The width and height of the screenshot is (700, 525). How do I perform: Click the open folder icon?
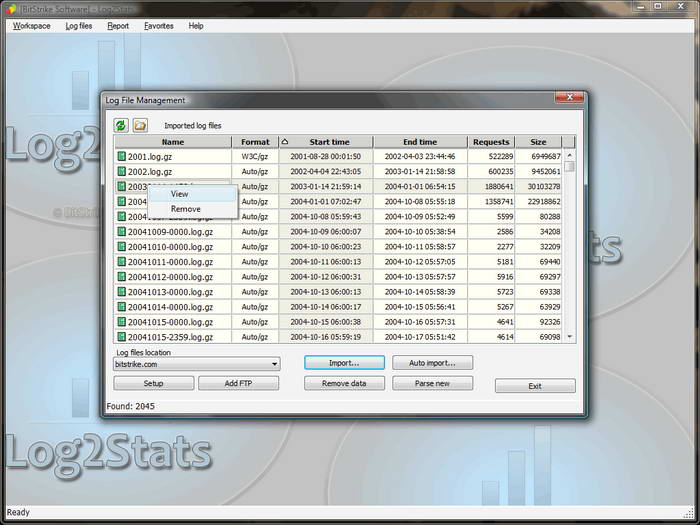click(140, 125)
